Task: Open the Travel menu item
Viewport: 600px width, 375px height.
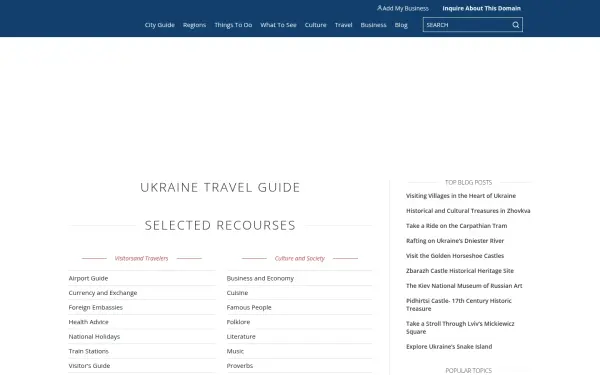Action: click(343, 25)
